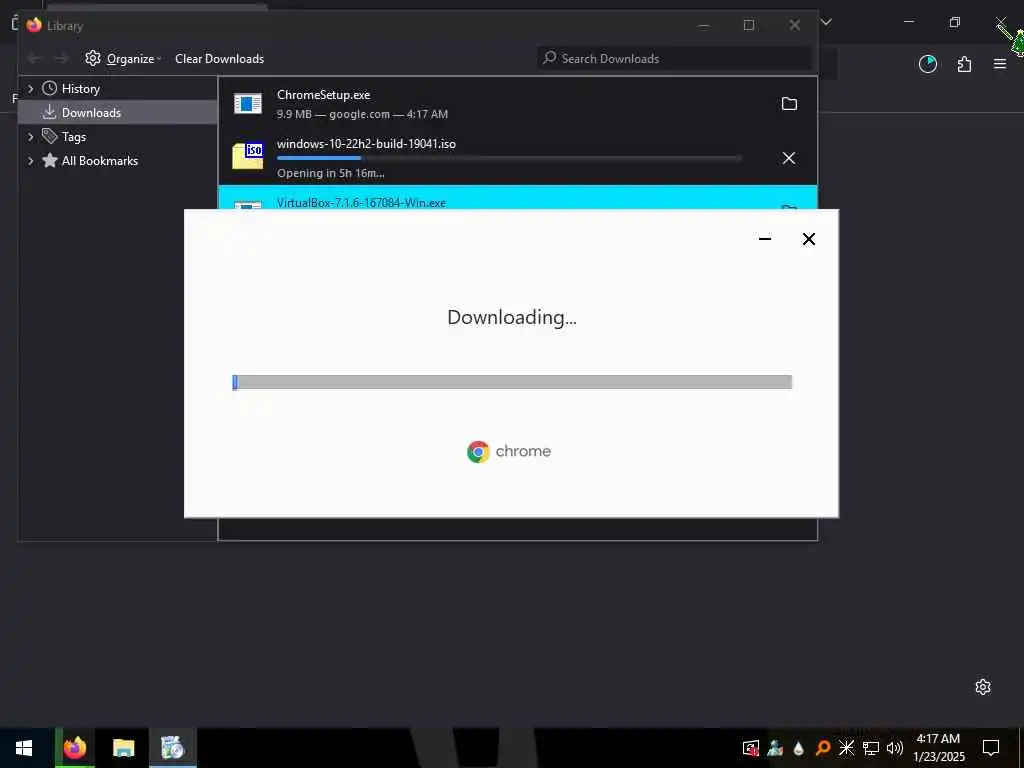Select windows-10-22h2-build-19041.iso entry

(517, 158)
